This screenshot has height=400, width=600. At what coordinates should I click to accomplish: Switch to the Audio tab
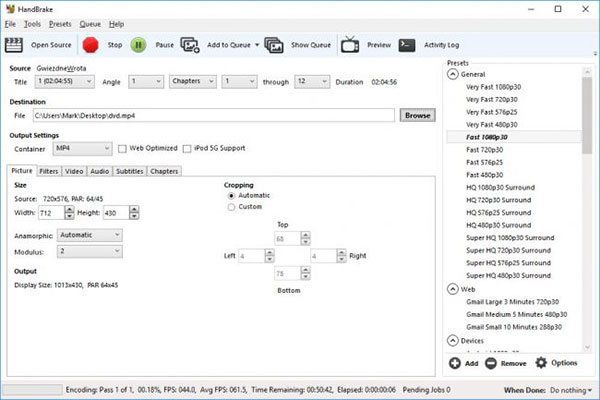click(x=99, y=171)
